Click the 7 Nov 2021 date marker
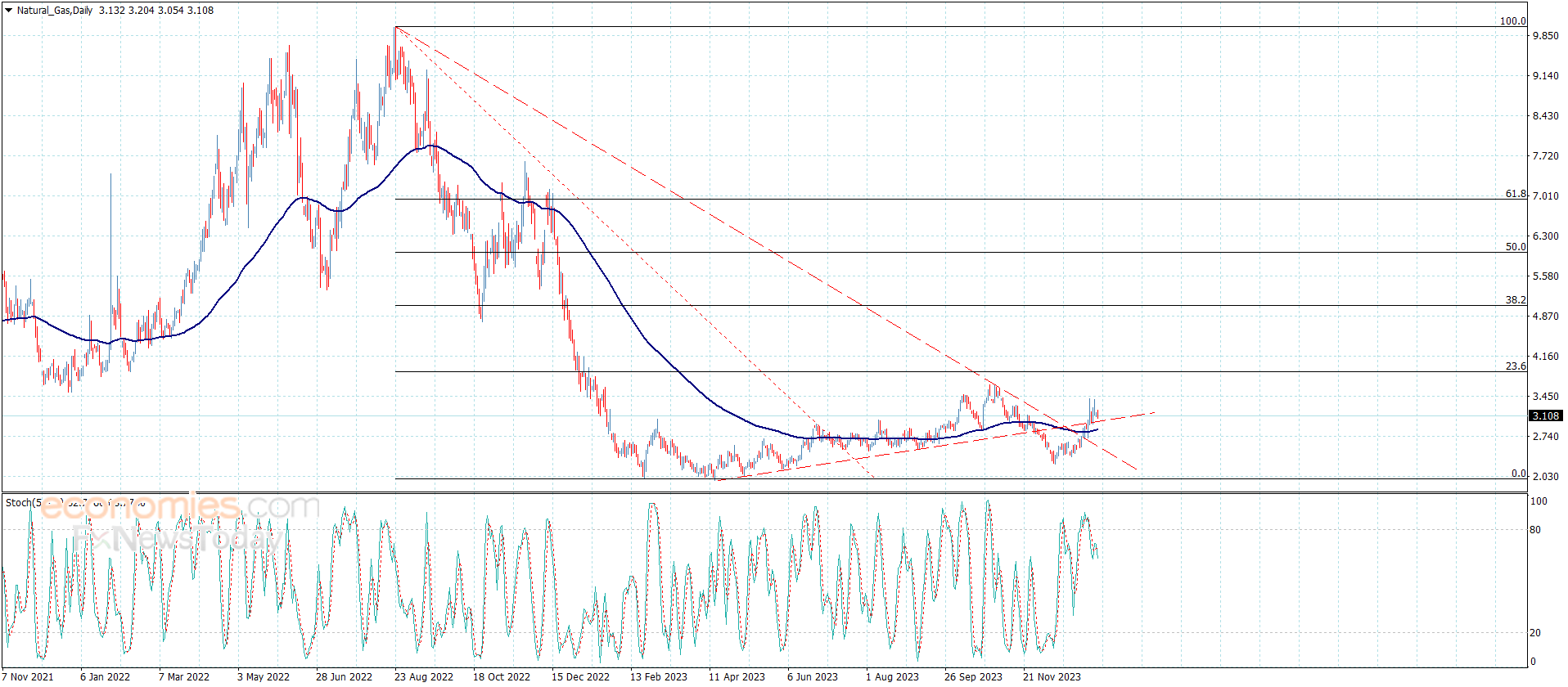 (x=29, y=676)
